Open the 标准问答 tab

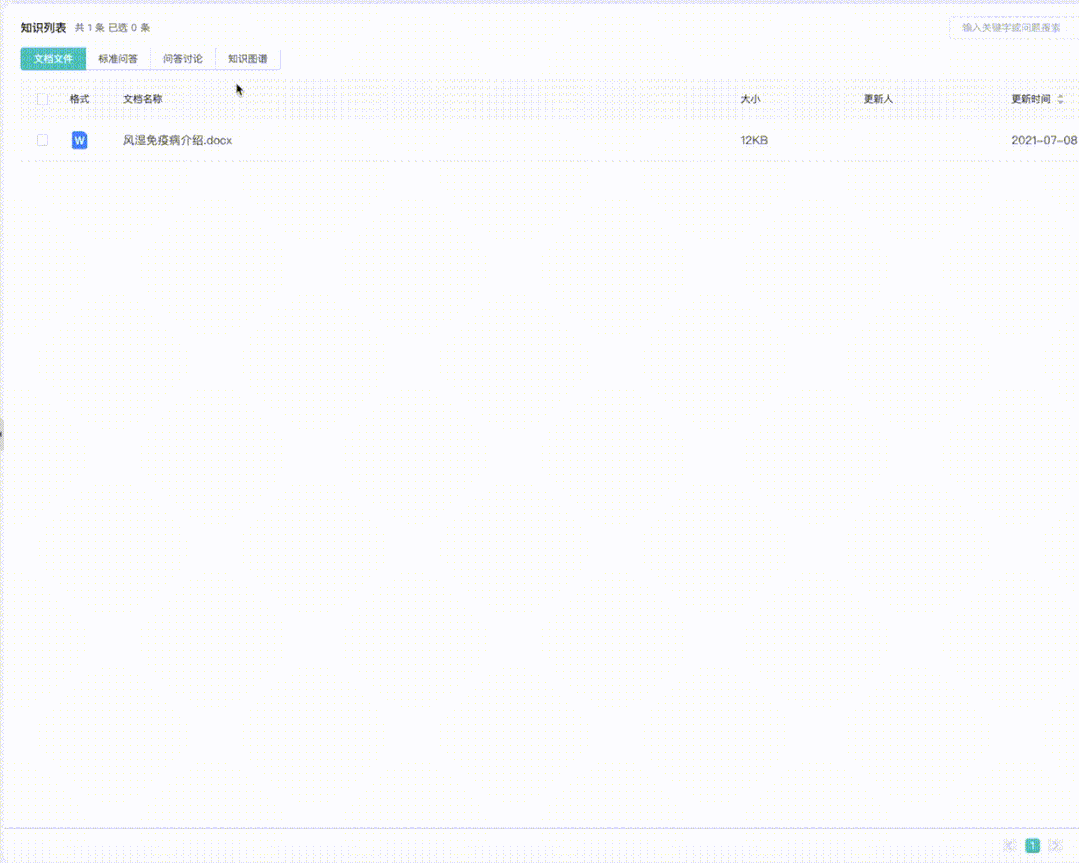(118, 59)
